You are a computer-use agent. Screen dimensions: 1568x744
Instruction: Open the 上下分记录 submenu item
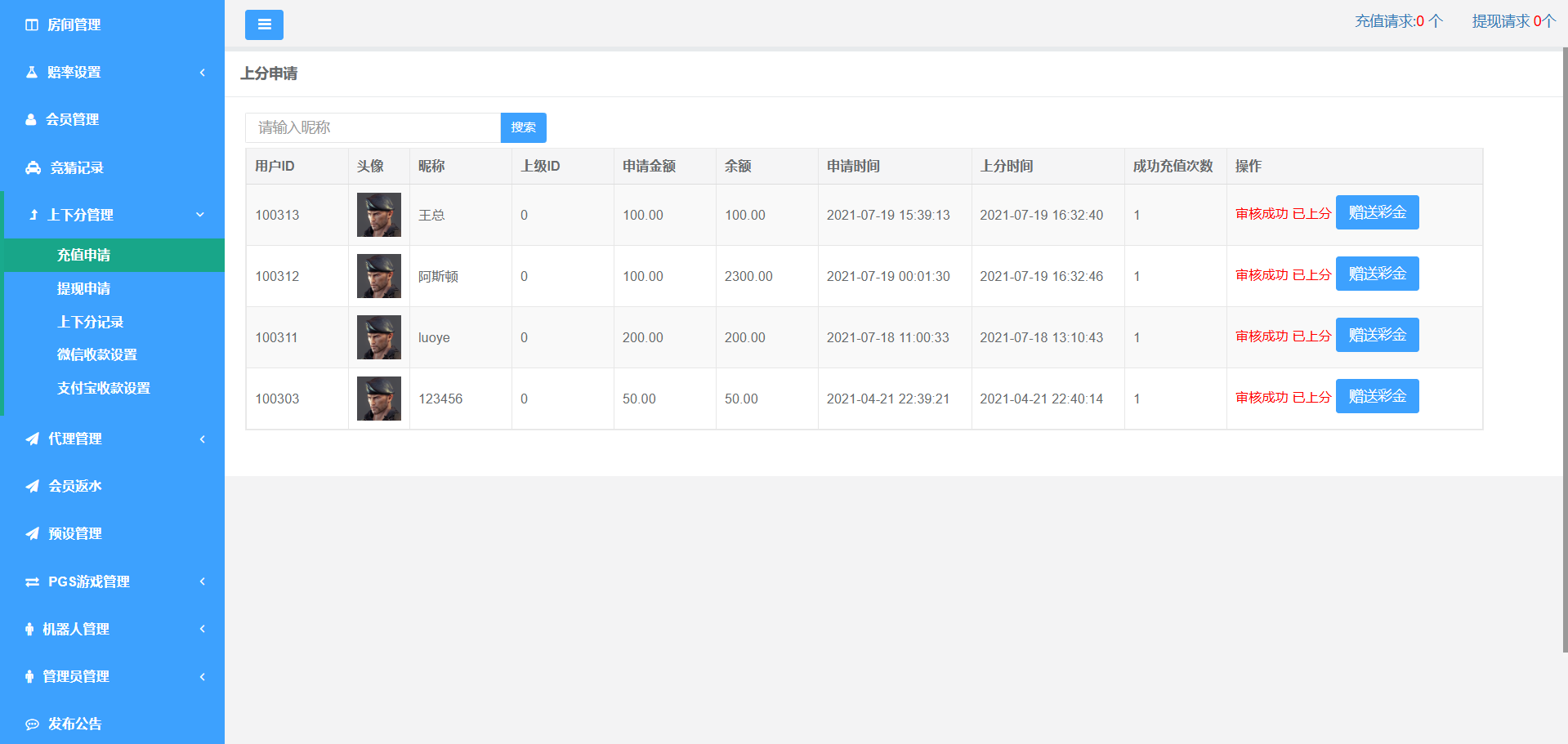click(x=90, y=322)
